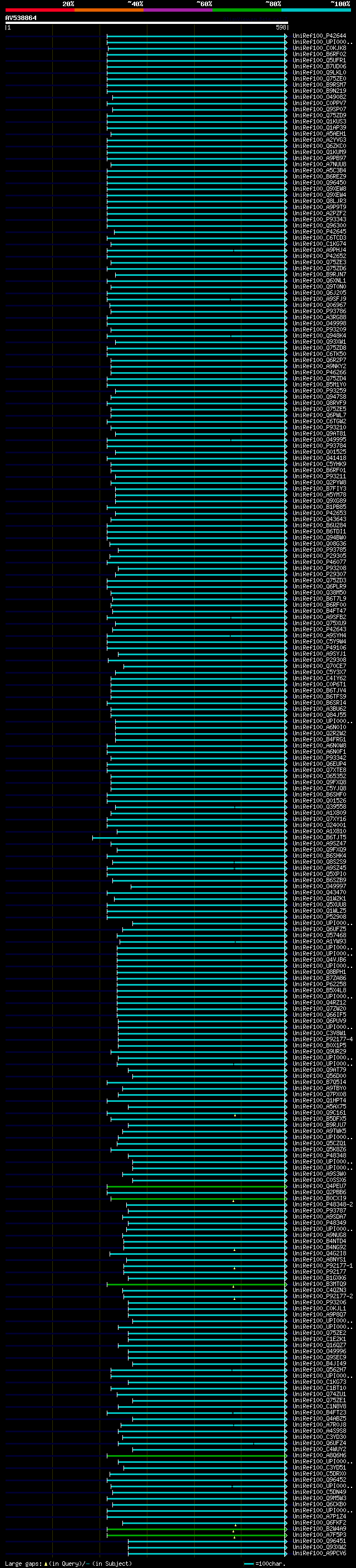356x1568 pixels.
Task: Open the UniRef100_B7UDO6 hit label
Action: pyautogui.click(x=319, y=66)
